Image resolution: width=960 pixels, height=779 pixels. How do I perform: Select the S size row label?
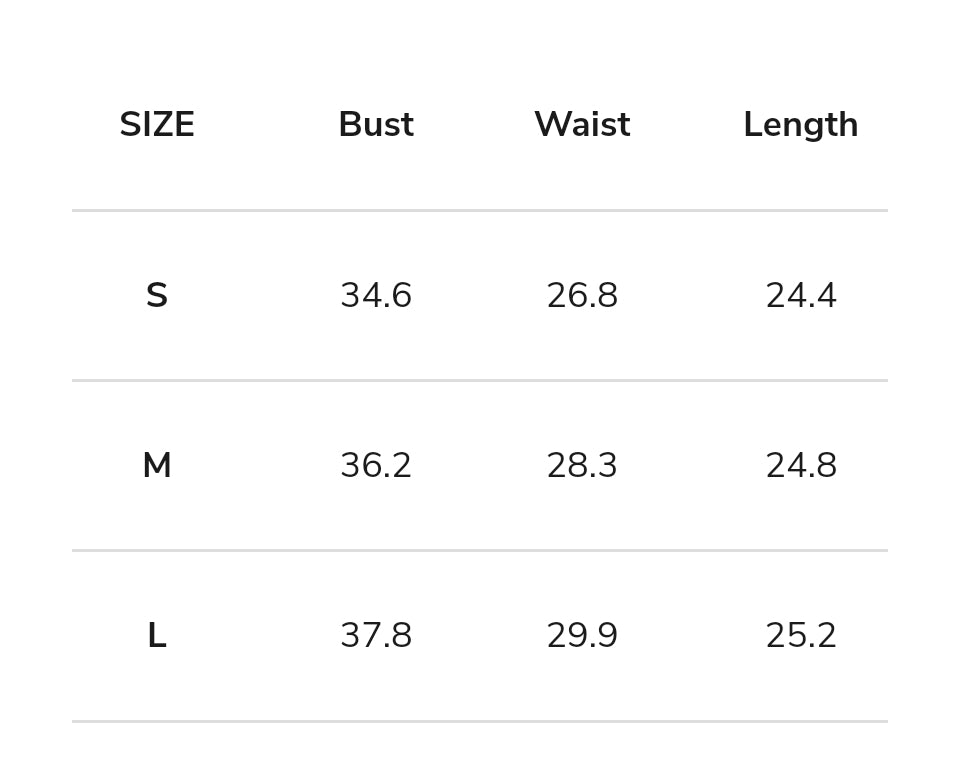(157, 296)
